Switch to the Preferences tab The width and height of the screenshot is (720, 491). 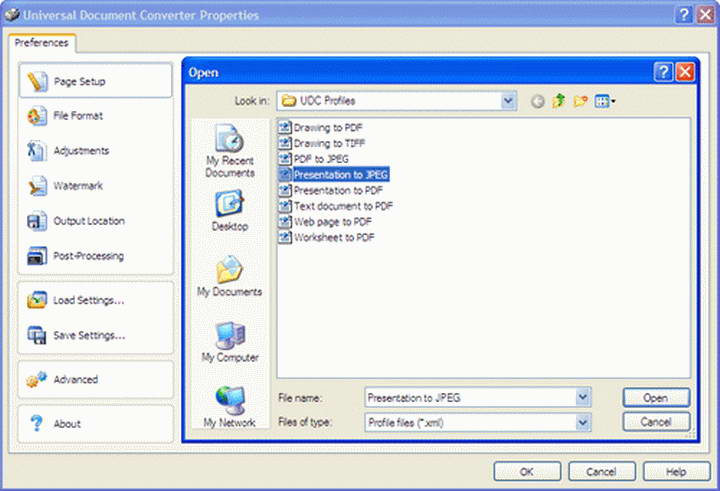42,43
